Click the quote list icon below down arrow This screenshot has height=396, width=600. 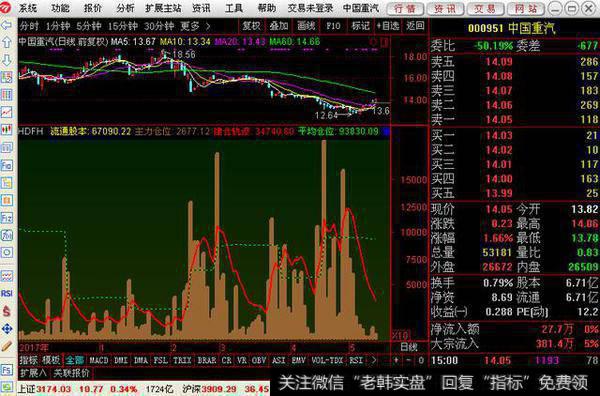coord(7,77)
